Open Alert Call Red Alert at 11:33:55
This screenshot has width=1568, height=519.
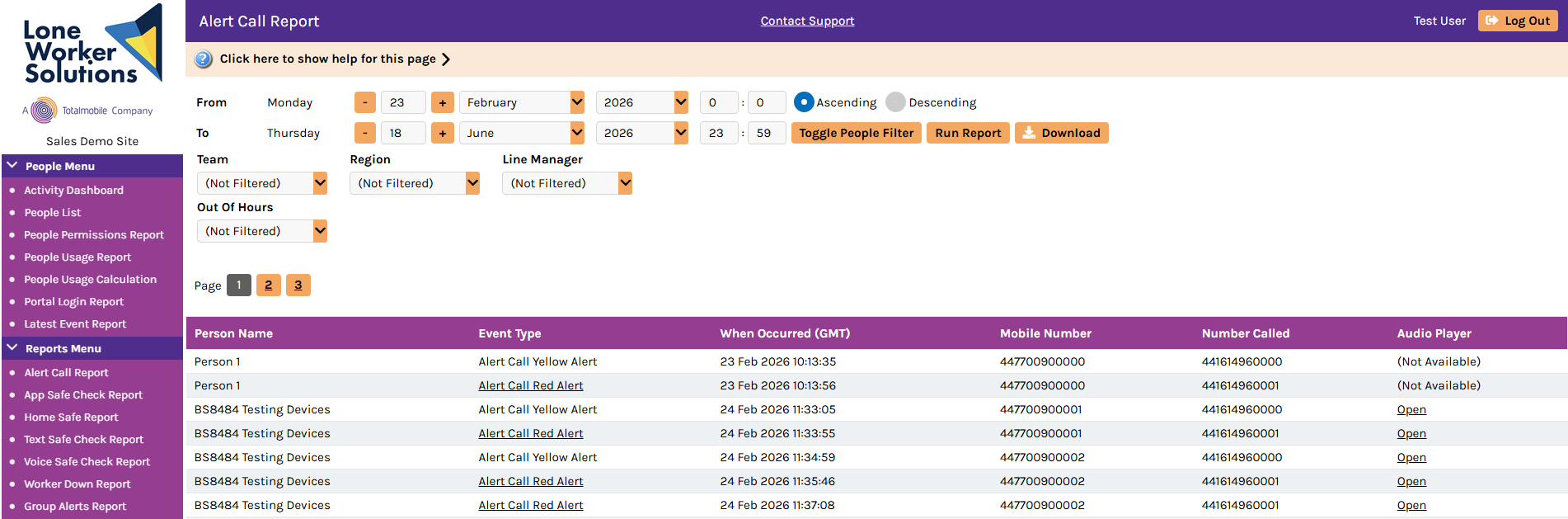[x=531, y=433]
